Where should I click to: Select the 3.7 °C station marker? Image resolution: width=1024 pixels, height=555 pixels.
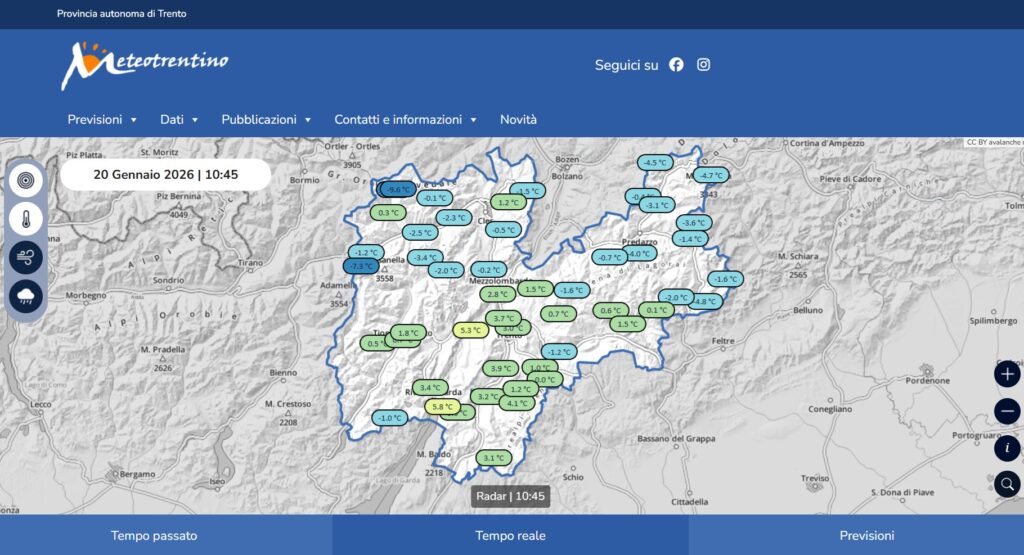(x=504, y=318)
